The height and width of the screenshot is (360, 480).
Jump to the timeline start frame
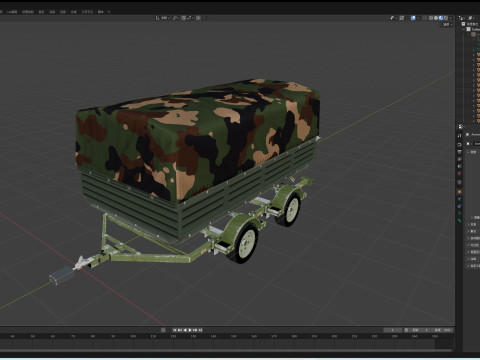tap(175, 330)
